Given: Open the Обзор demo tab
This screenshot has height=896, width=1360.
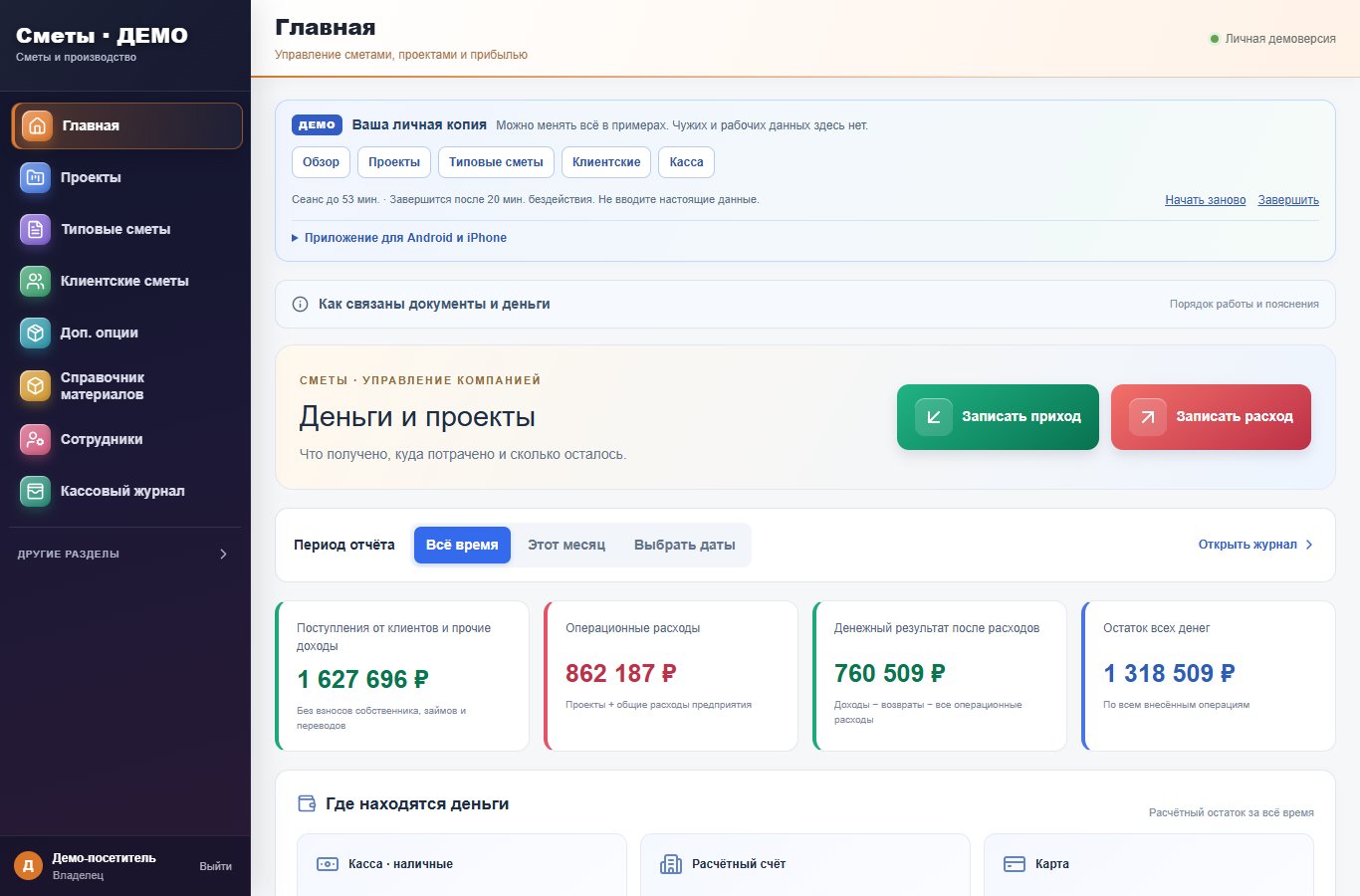Looking at the screenshot, I should (321, 162).
